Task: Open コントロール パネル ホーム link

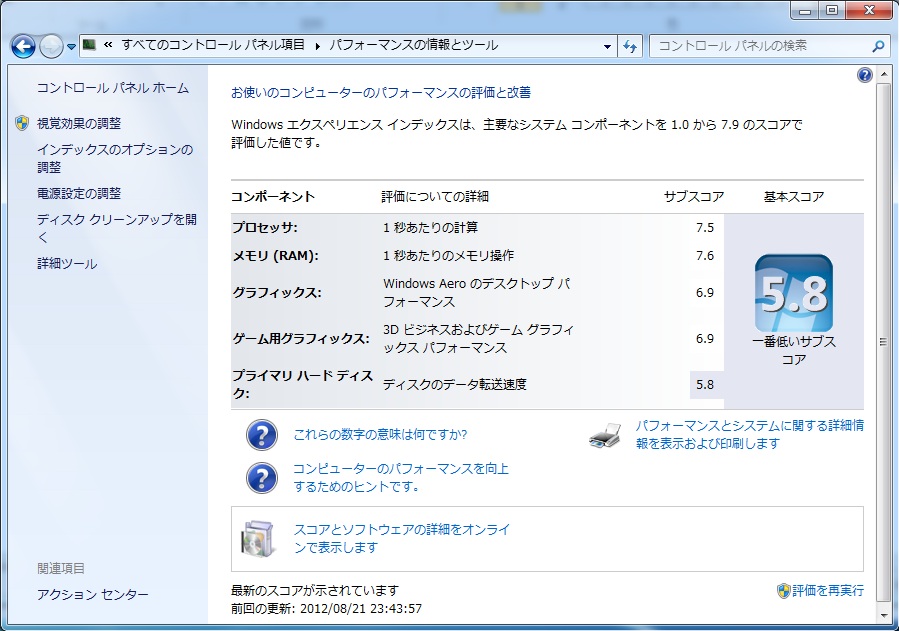Action: (113, 88)
